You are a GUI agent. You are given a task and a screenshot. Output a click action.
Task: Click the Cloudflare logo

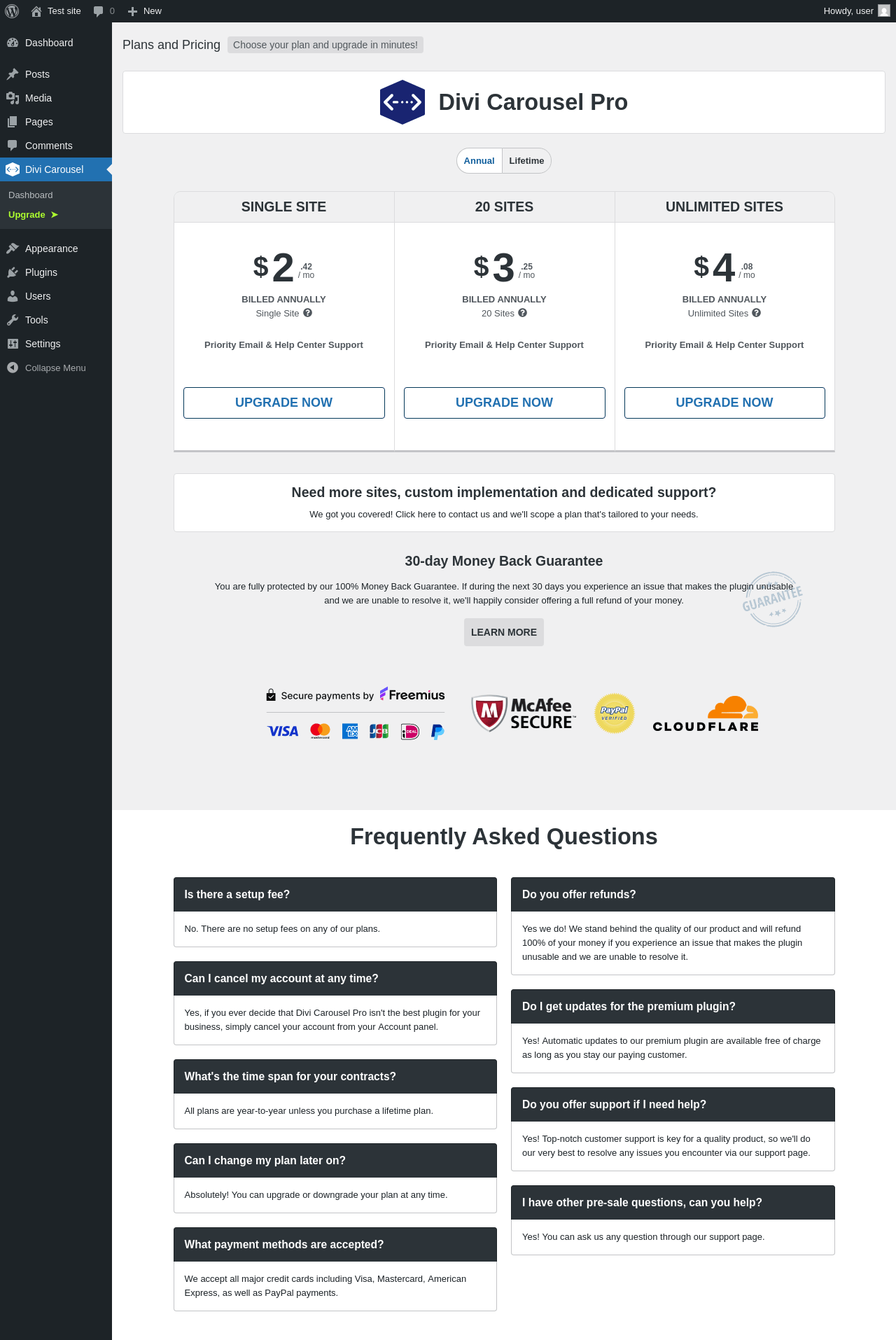tap(706, 714)
